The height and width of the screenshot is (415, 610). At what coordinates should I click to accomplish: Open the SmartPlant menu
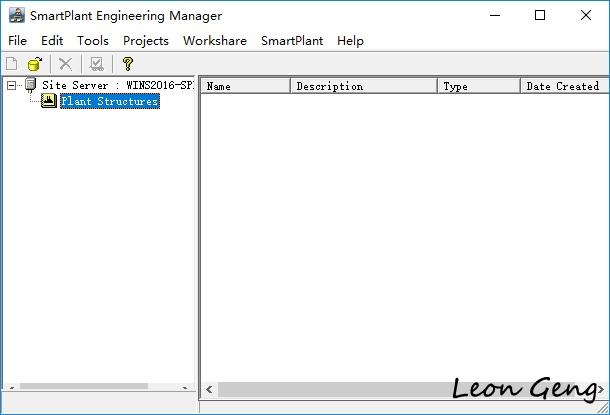[292, 40]
